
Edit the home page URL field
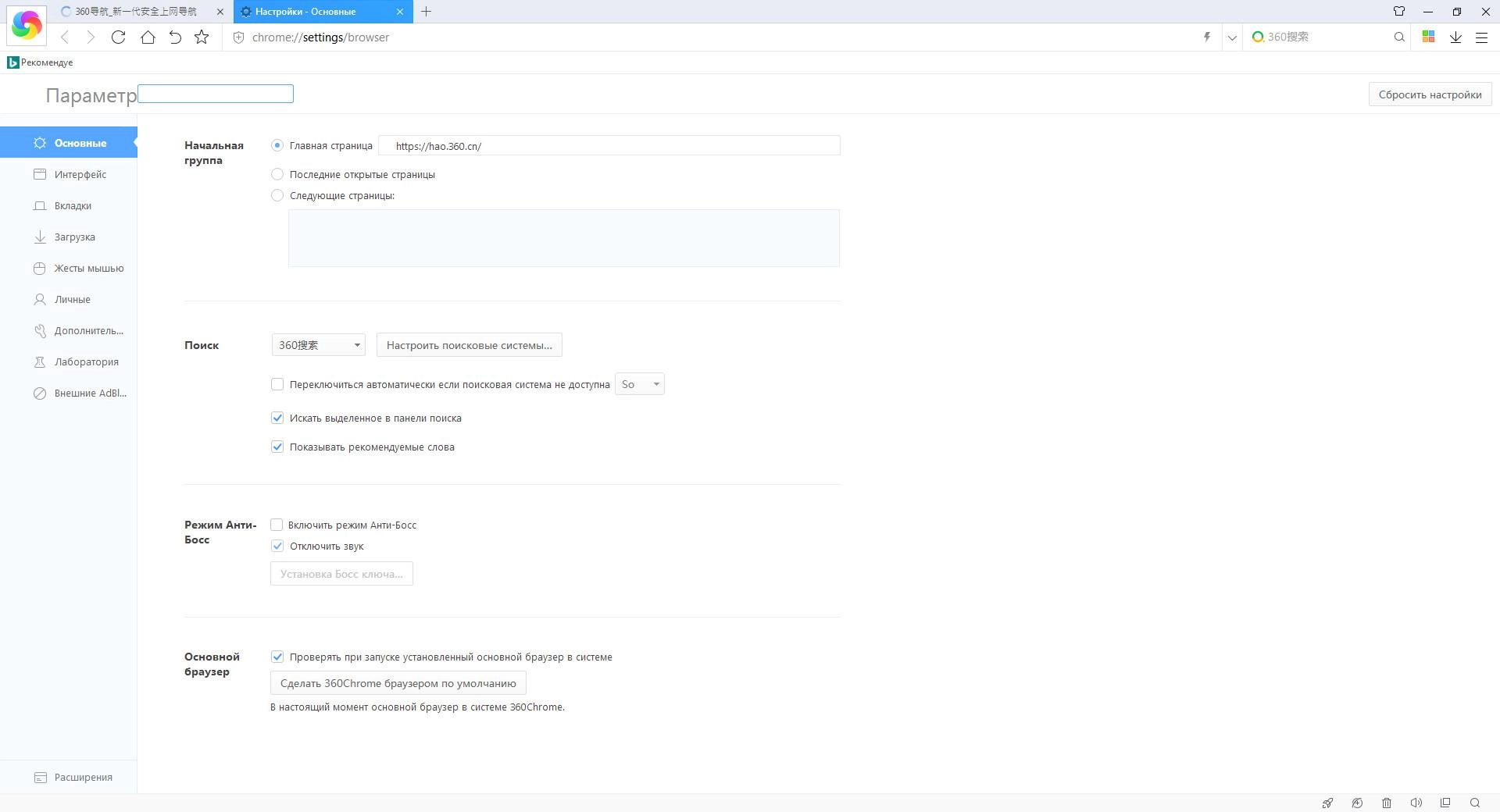coord(609,145)
